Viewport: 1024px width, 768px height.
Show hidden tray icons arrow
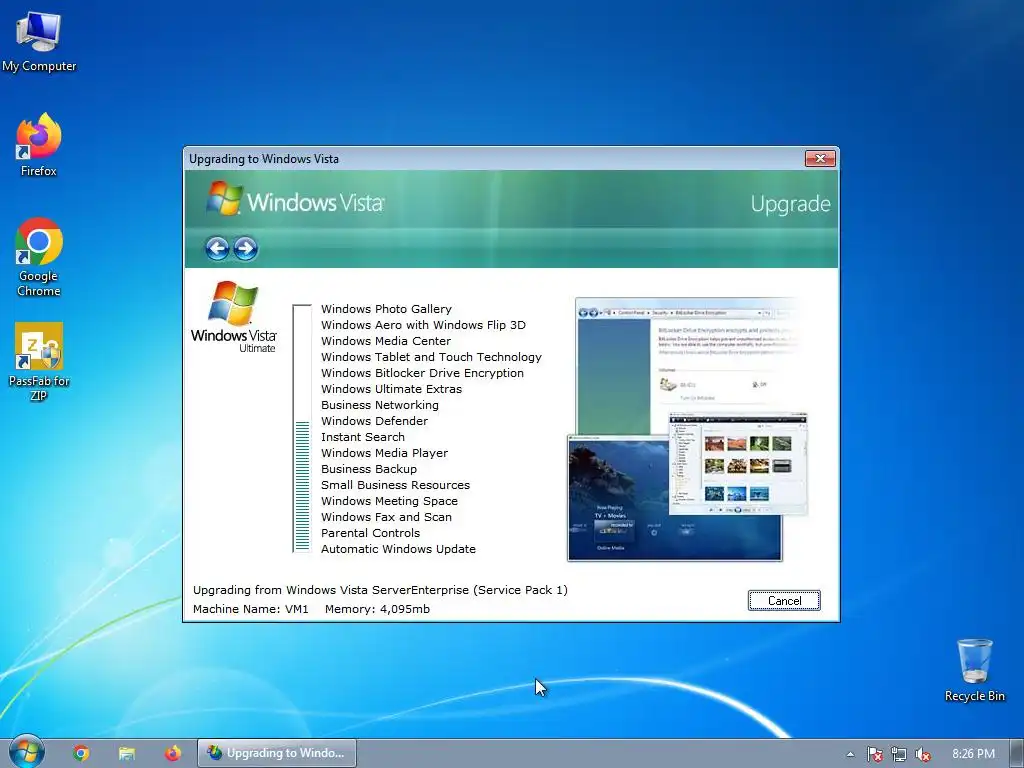tap(850, 754)
